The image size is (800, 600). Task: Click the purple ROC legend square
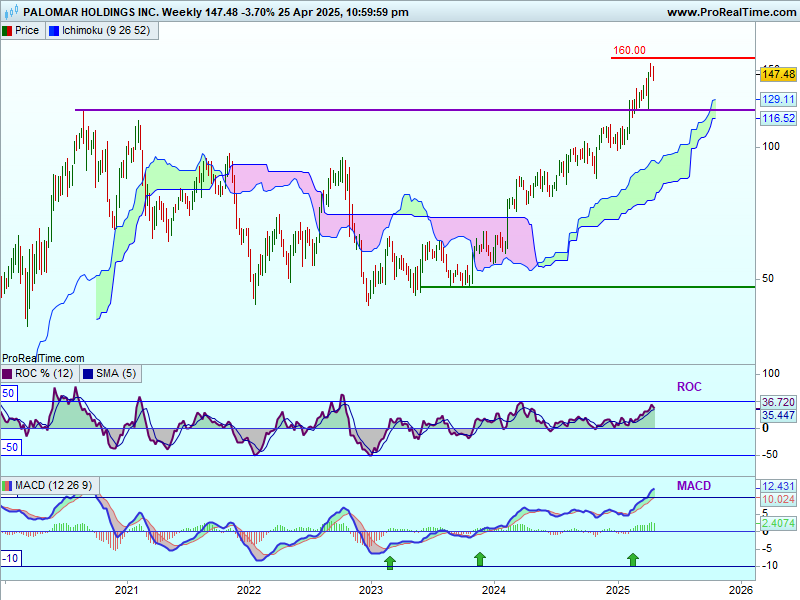pyautogui.click(x=8, y=373)
